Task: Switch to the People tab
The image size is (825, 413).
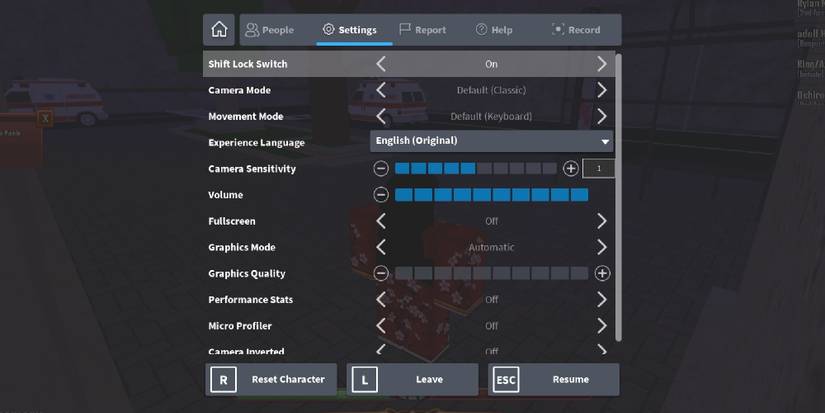Action: [x=270, y=30]
